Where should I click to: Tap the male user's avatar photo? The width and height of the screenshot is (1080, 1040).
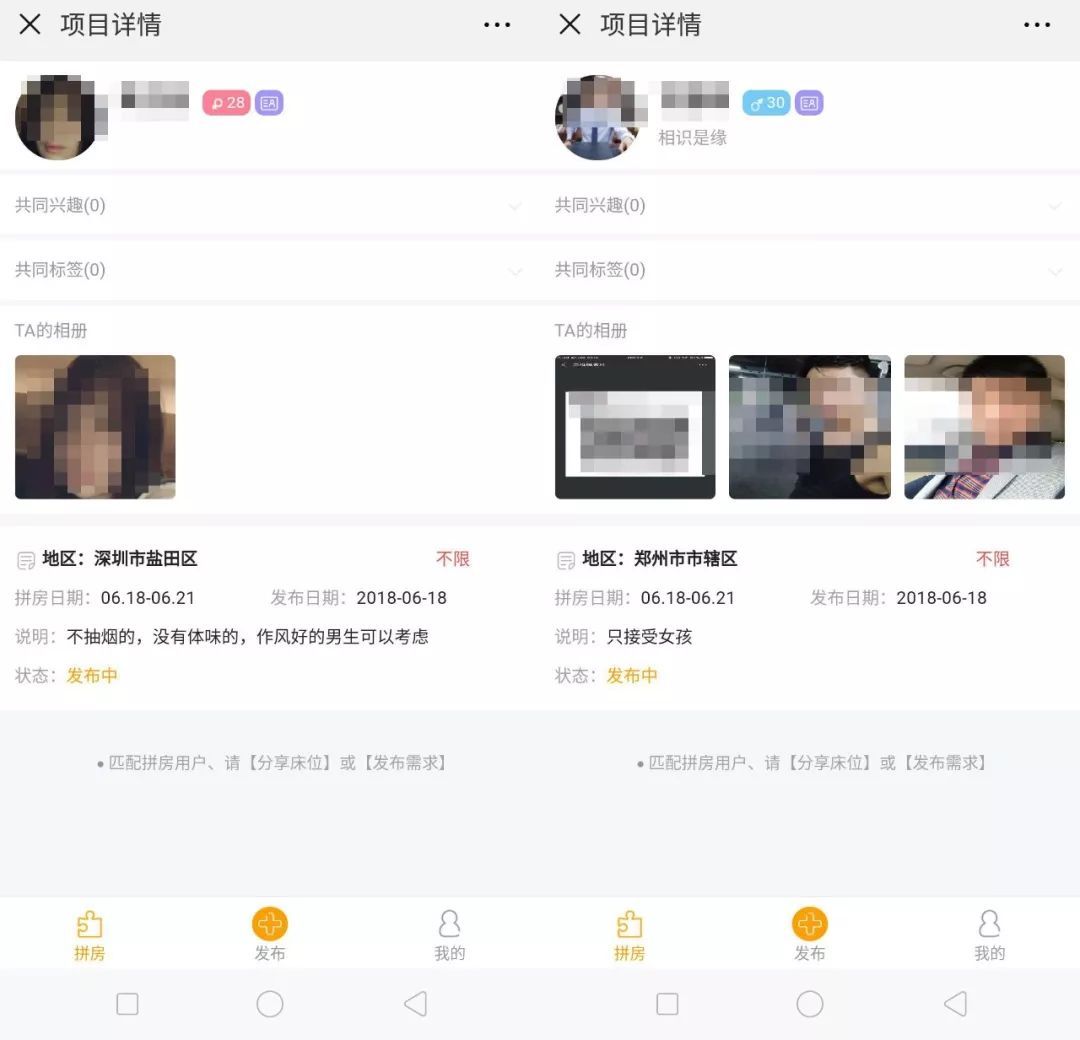point(599,118)
